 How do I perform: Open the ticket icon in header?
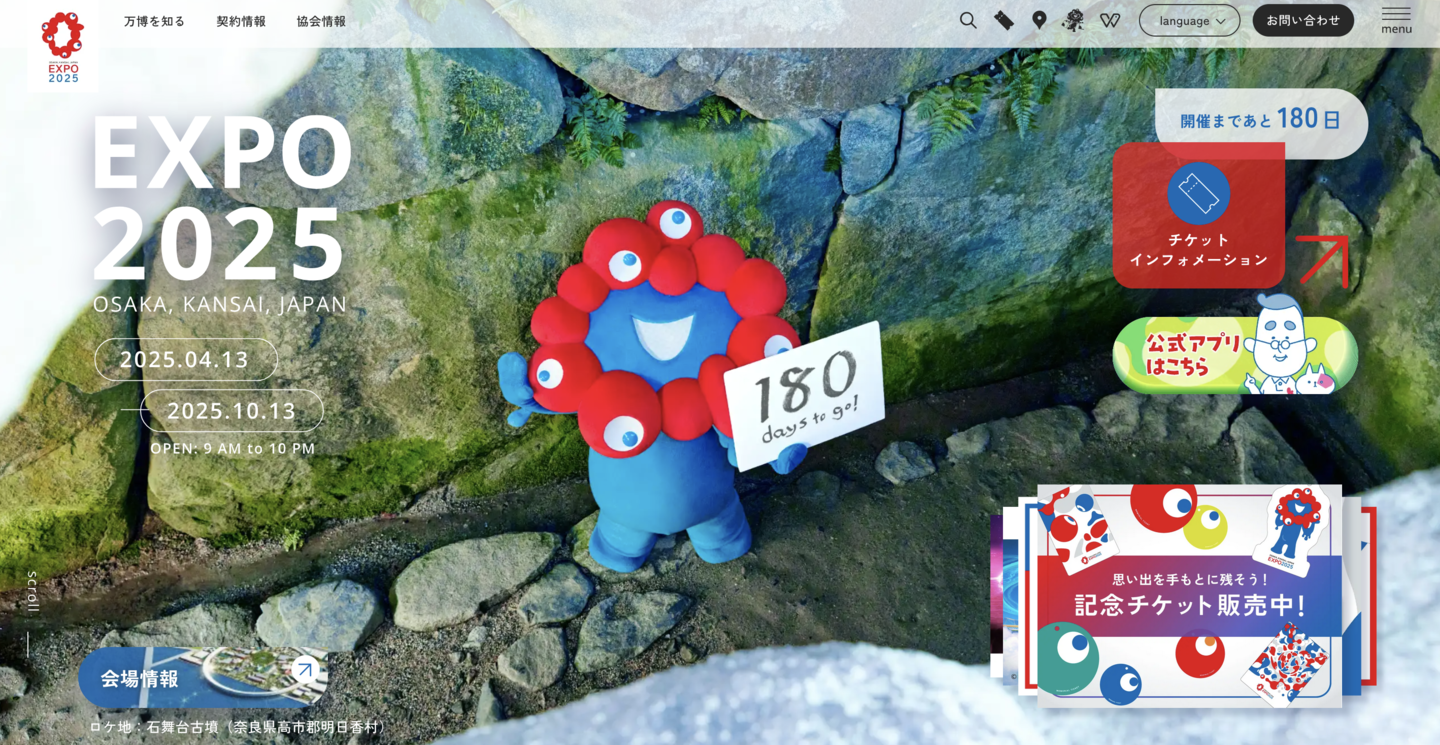(x=1004, y=20)
